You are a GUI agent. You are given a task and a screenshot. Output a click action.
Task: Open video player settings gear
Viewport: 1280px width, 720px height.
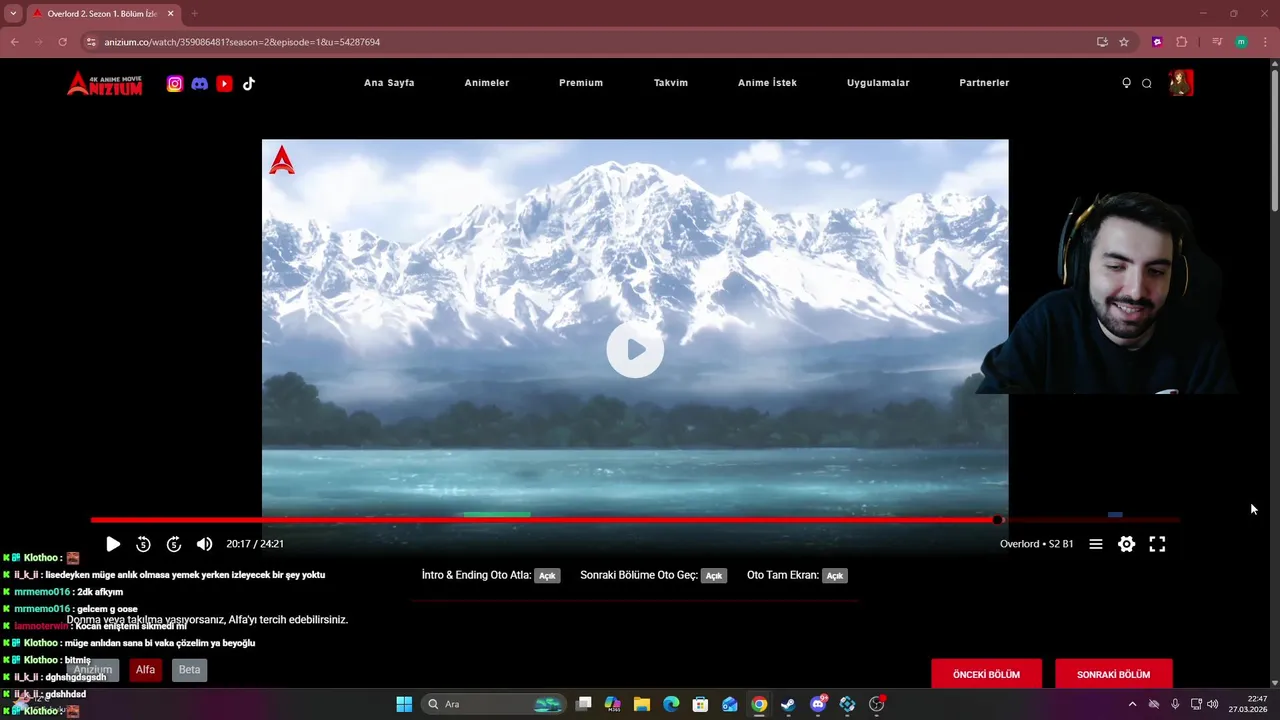[1127, 544]
